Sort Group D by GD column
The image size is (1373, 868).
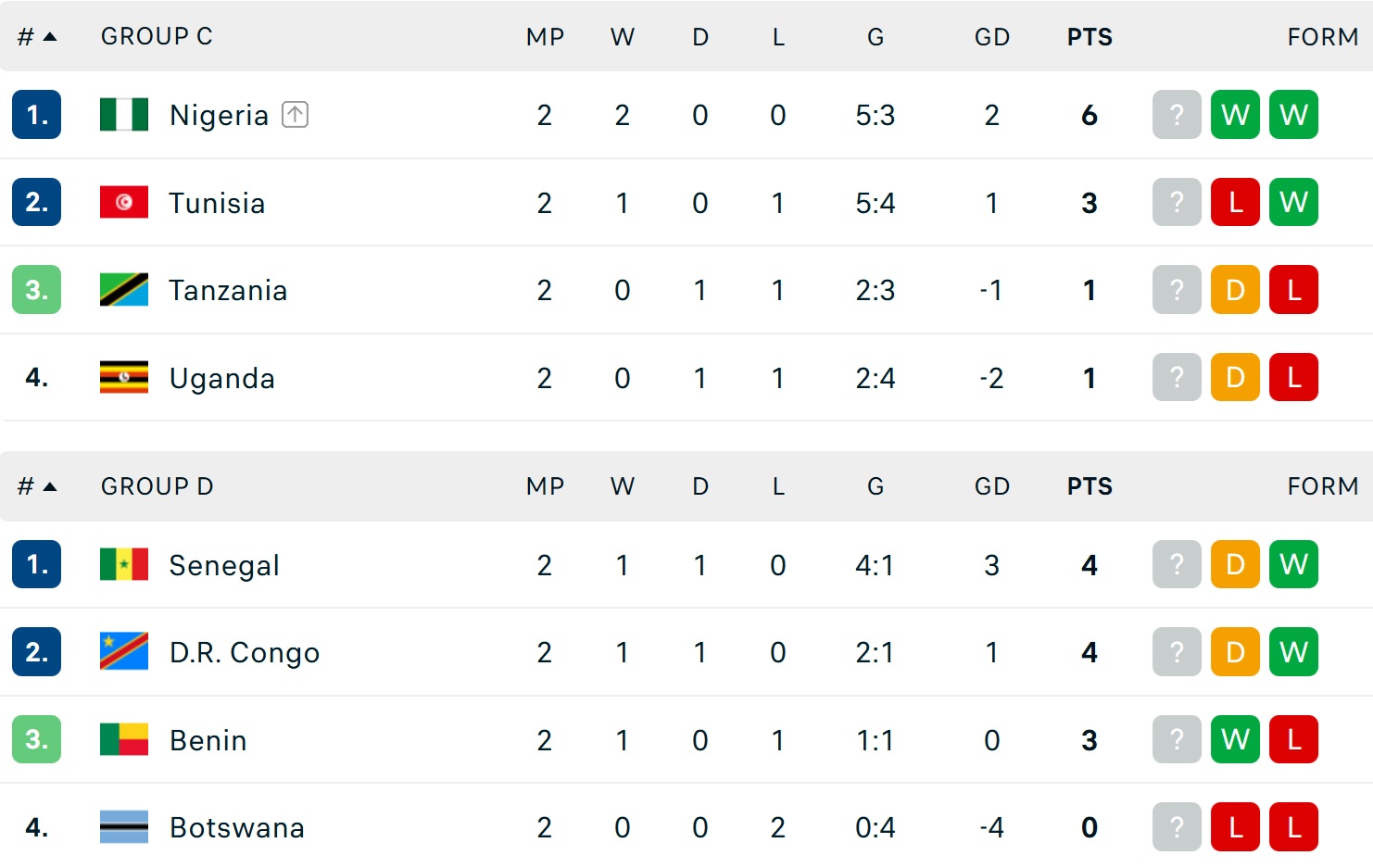pos(991,486)
